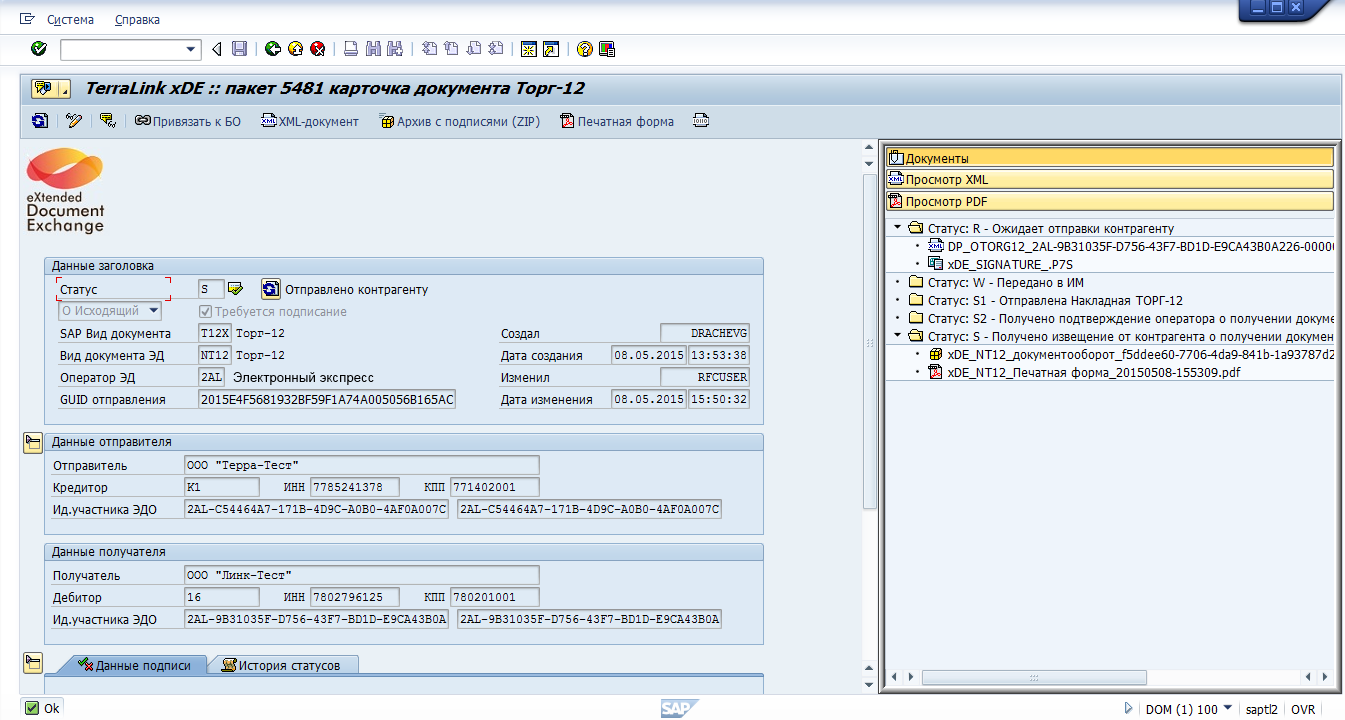Screen dimensions: 1345x720
Task: Click the Отправитель field ООО "Терра-Тест"
Action: [362, 465]
